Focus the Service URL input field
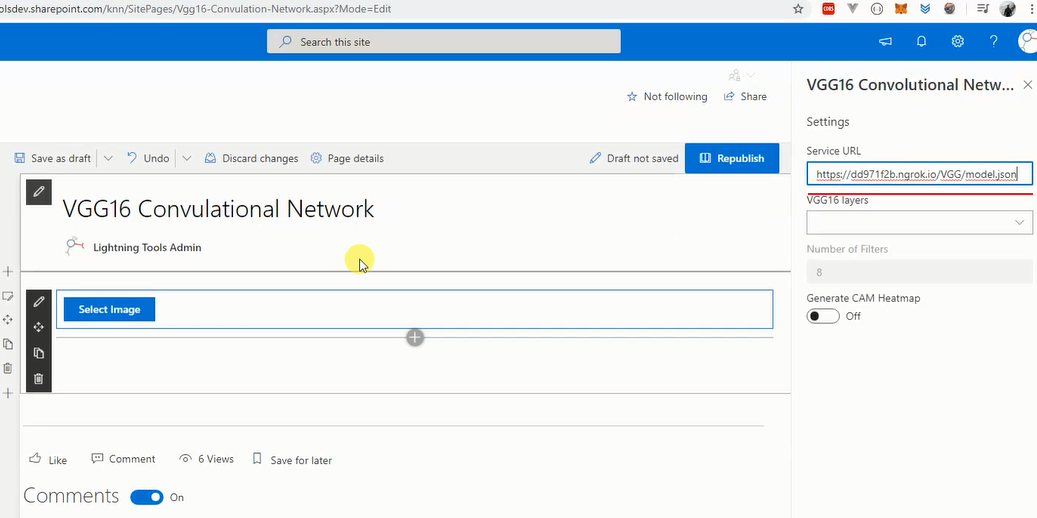This screenshot has height=518, width=1037. (x=919, y=174)
